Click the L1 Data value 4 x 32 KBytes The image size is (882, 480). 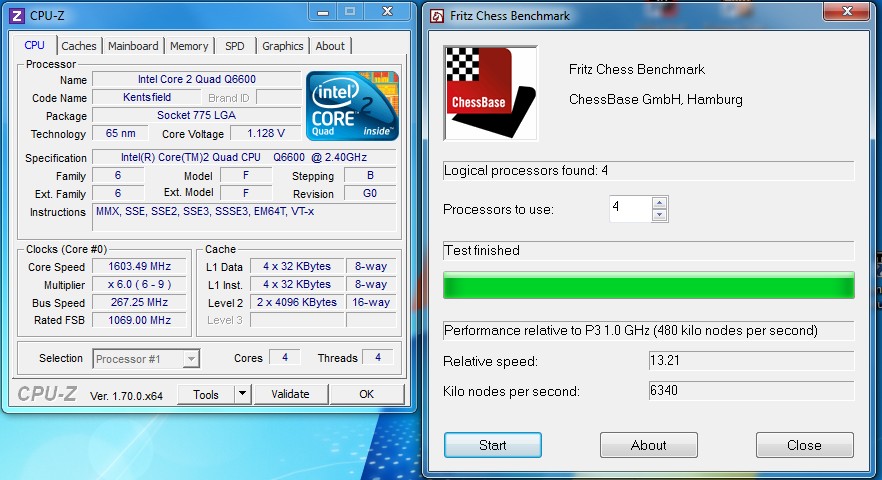pyautogui.click(x=297, y=266)
